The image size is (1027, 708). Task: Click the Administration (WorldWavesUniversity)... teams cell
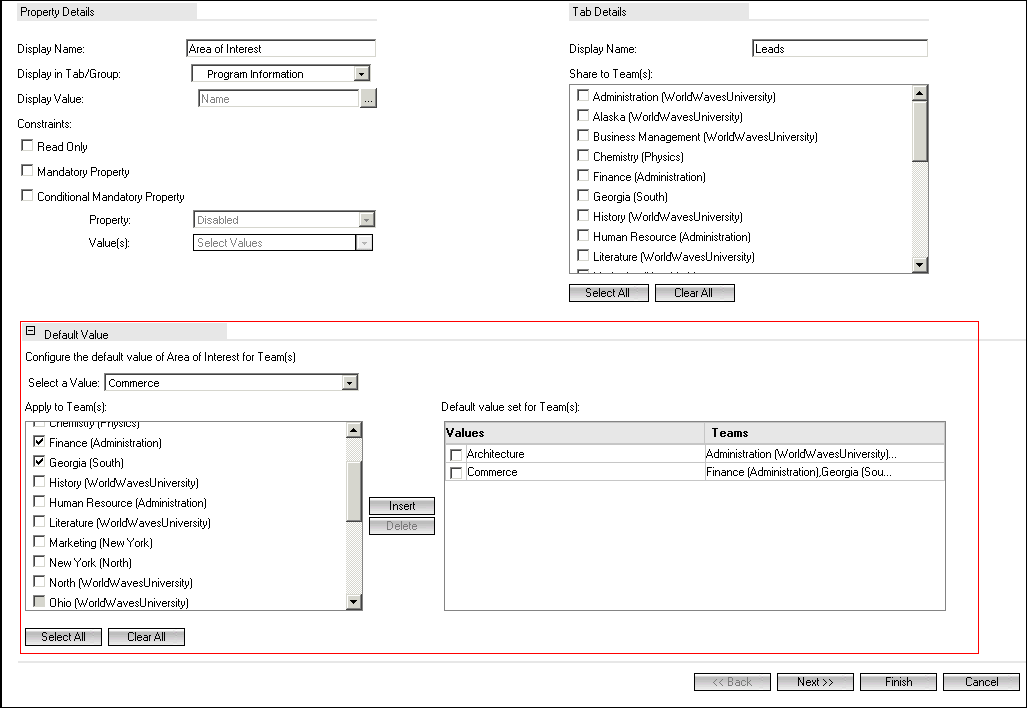[x=825, y=454]
